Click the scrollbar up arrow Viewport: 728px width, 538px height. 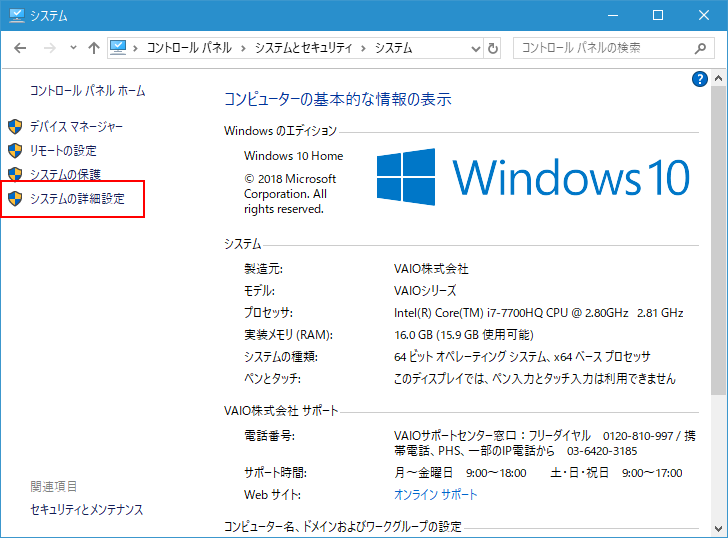[x=718, y=78]
